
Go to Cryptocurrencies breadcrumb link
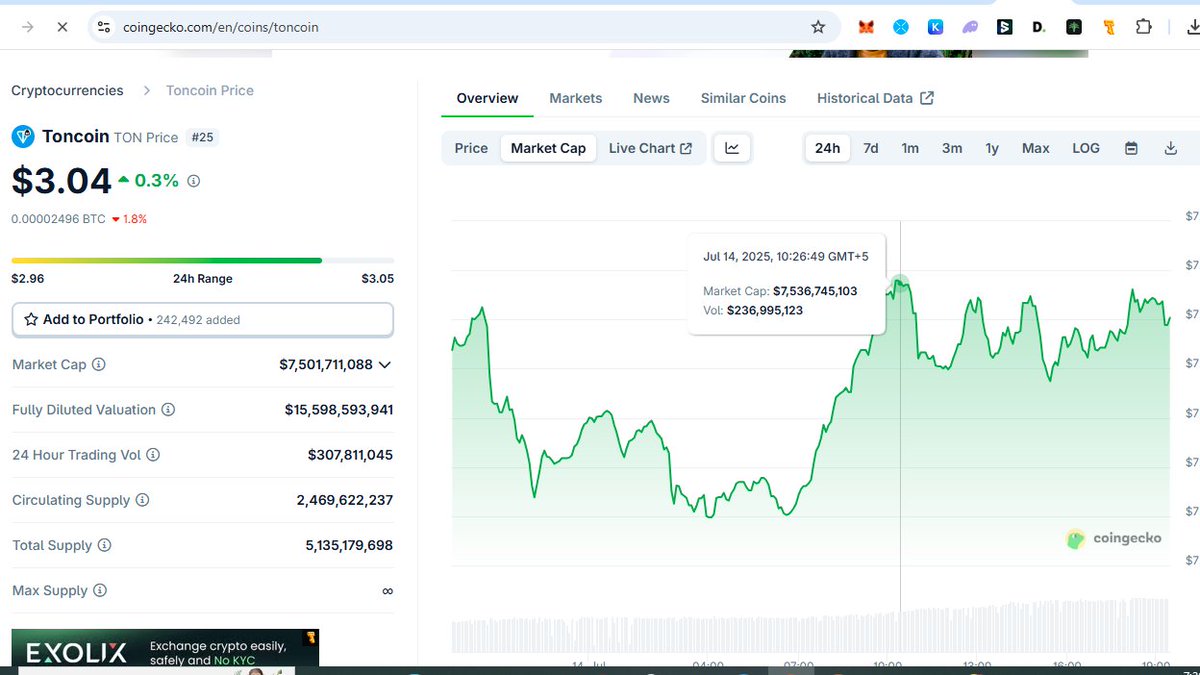(67, 90)
